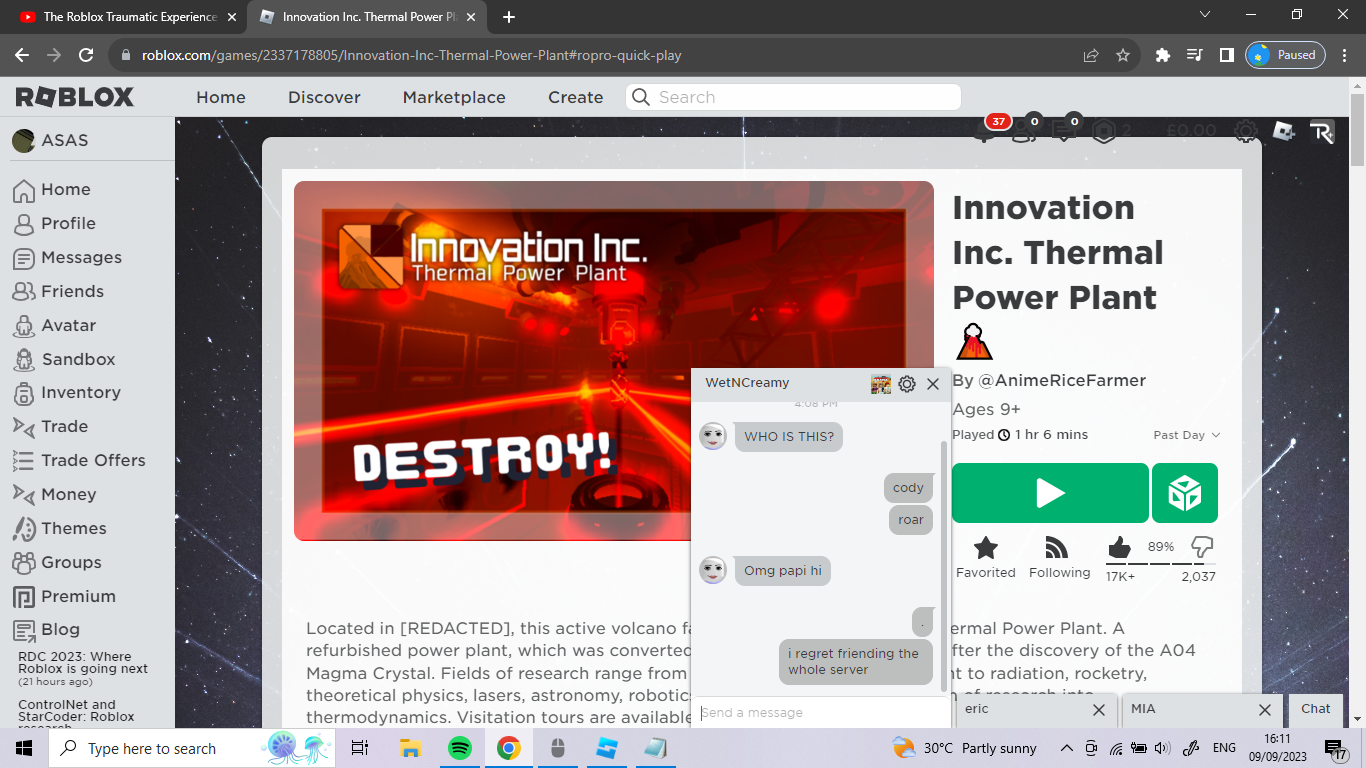
Task: Open Discover in top navigation
Action: tap(324, 97)
